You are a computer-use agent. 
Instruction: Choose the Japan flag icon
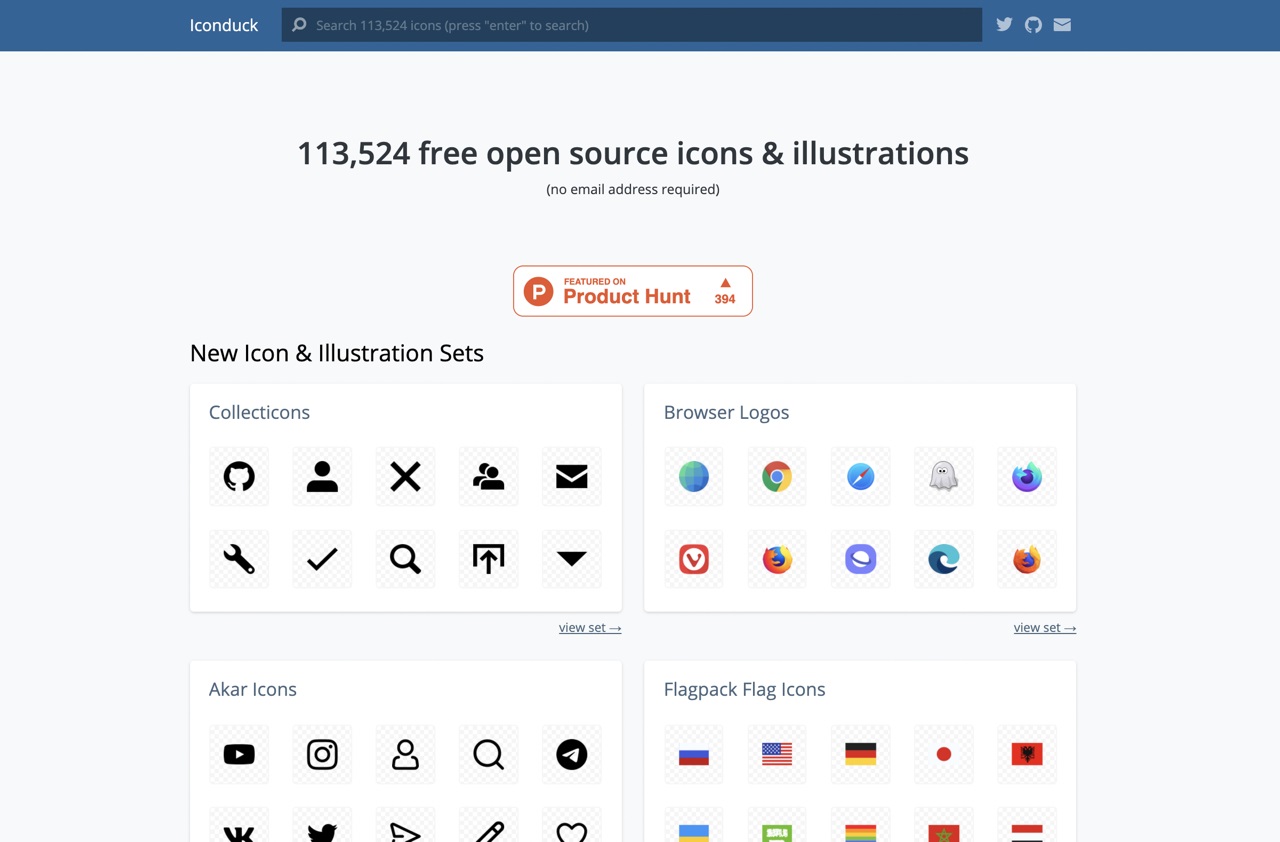point(943,754)
